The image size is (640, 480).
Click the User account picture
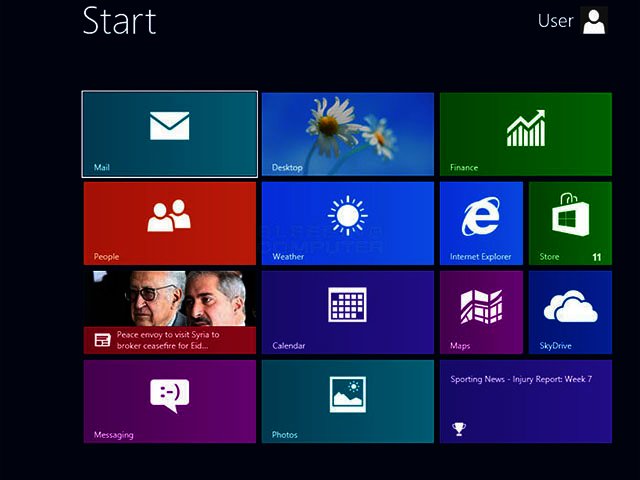(x=594, y=21)
